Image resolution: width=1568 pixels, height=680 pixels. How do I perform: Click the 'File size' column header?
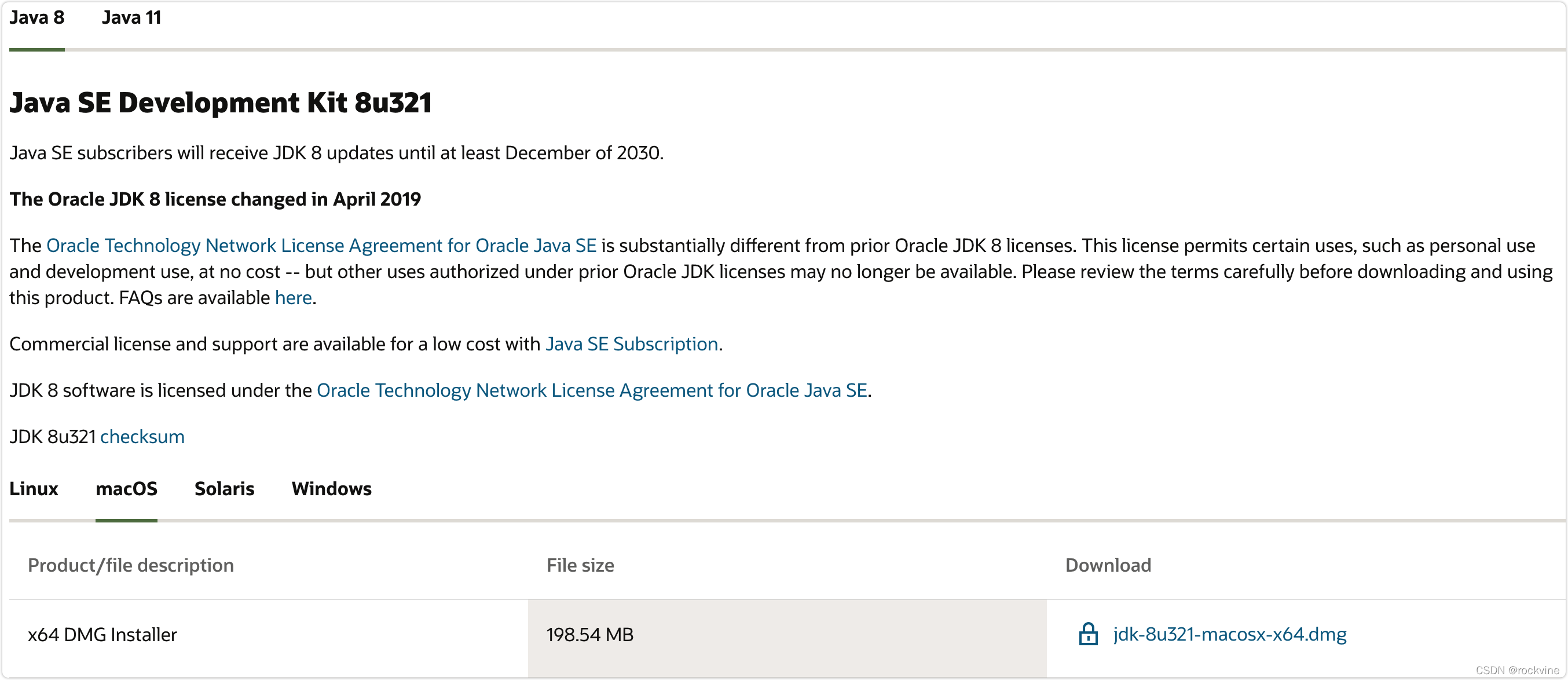pos(580,565)
